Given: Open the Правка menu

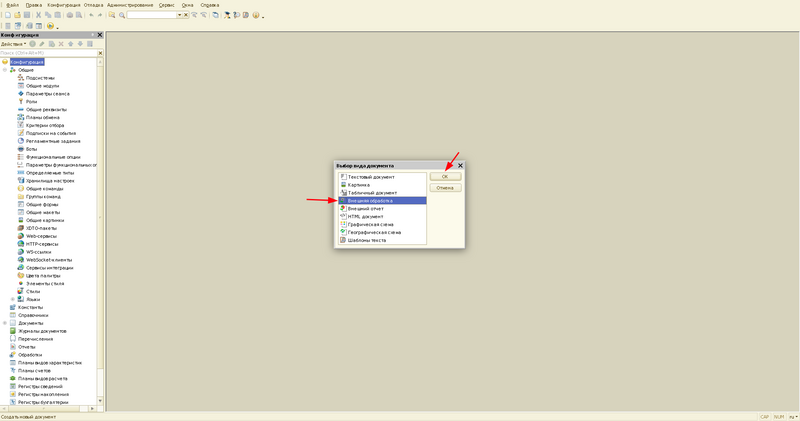Looking at the screenshot, I should (34, 5).
